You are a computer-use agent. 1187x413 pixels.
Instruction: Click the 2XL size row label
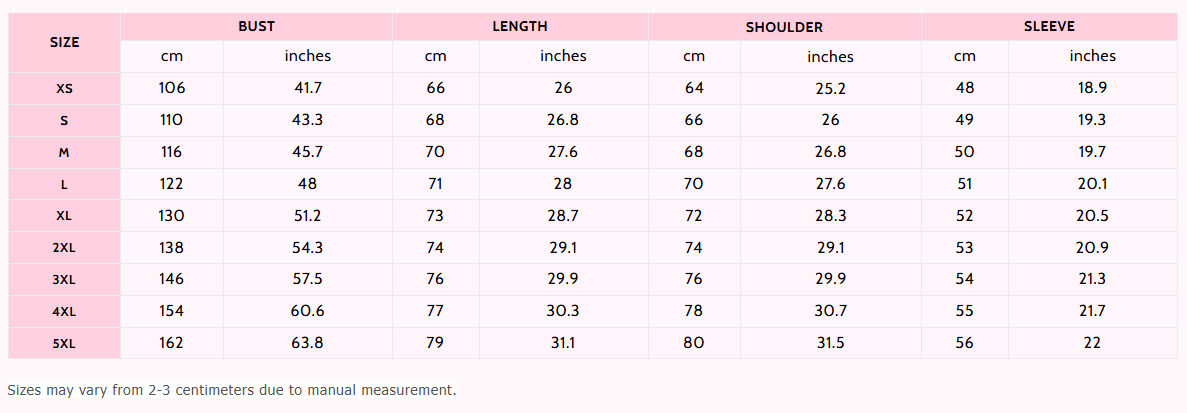64,247
